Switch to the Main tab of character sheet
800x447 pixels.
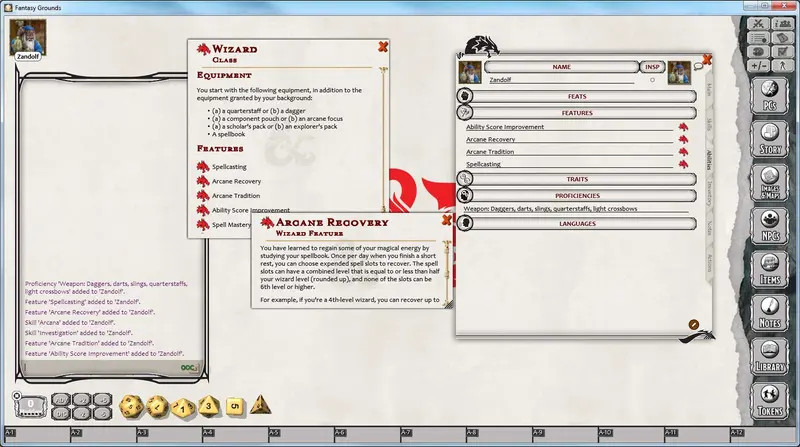(709, 90)
